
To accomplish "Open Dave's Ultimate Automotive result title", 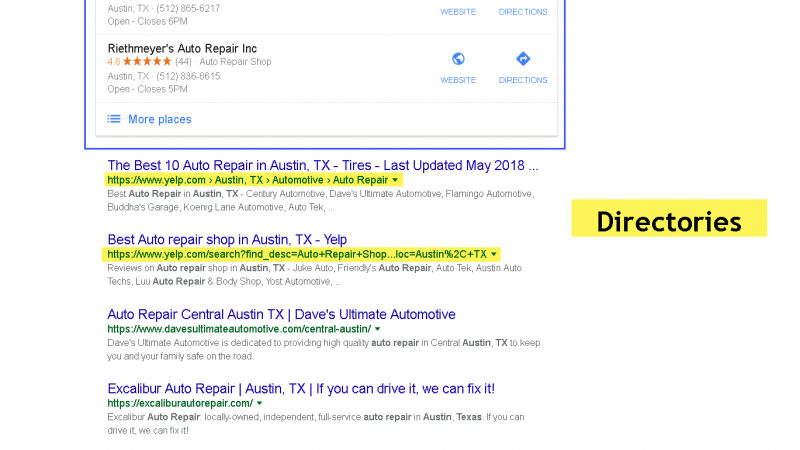I will click(281, 314).
